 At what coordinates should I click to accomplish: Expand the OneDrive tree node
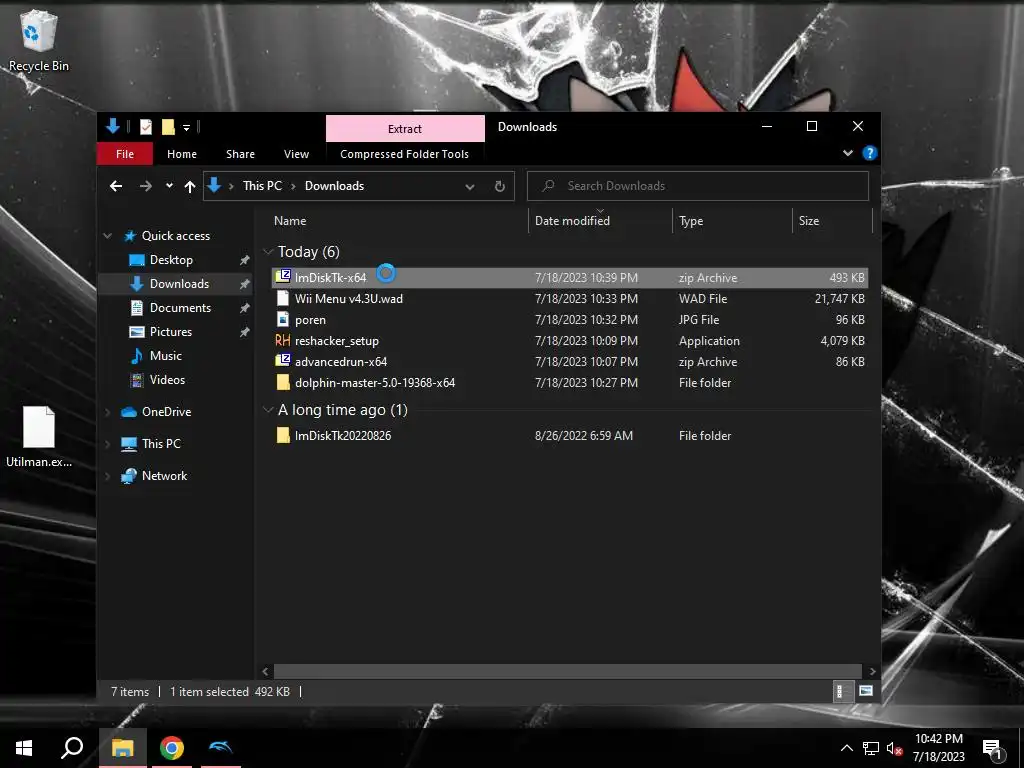(108, 412)
